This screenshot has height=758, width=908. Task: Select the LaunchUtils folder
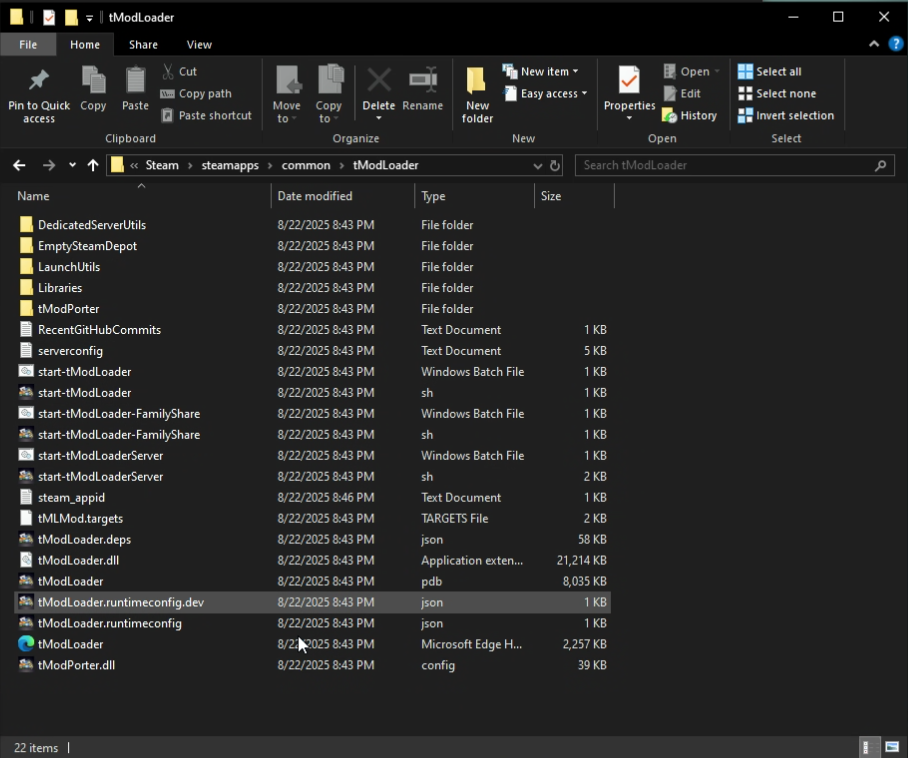312,266
